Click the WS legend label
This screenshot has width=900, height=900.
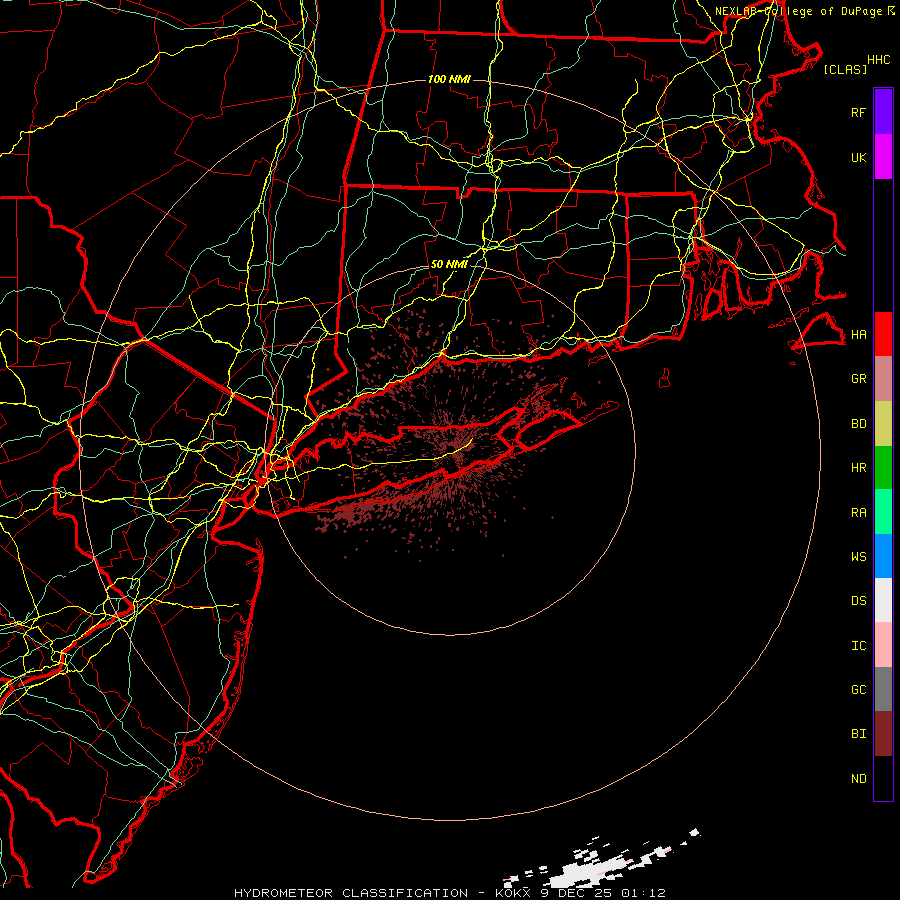[x=859, y=556]
